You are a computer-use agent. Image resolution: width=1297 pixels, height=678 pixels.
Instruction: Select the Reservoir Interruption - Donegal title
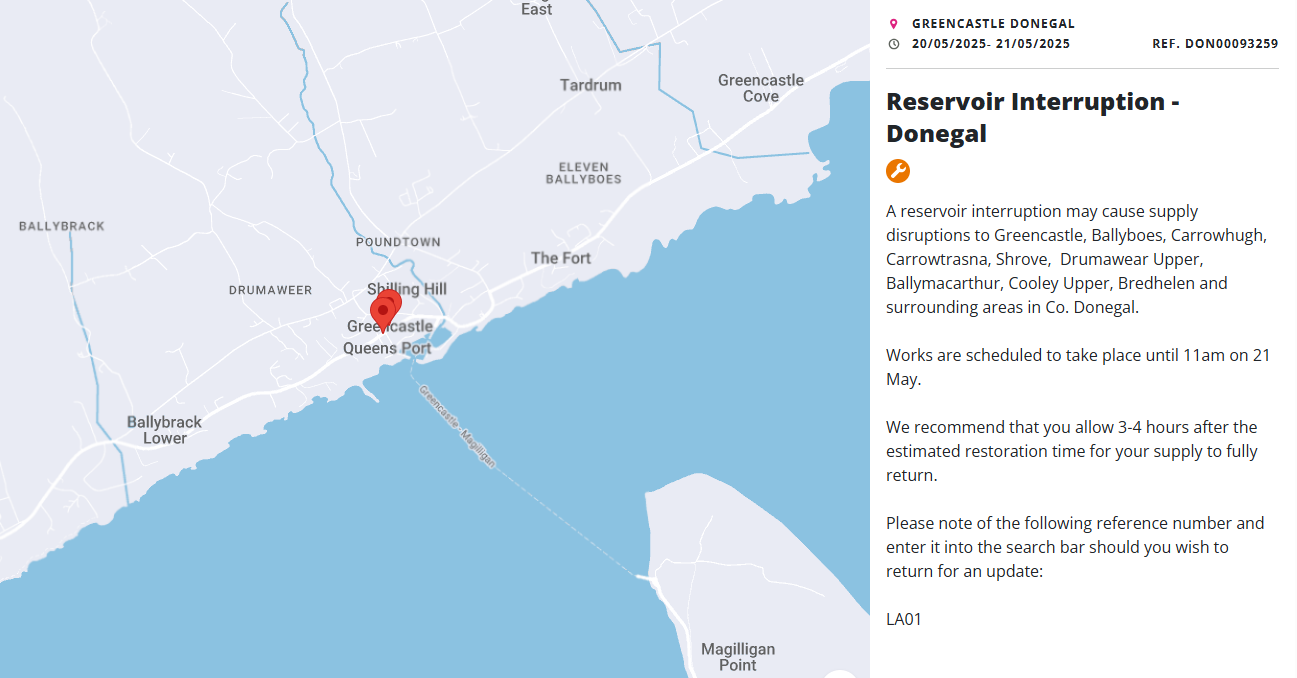click(1033, 117)
